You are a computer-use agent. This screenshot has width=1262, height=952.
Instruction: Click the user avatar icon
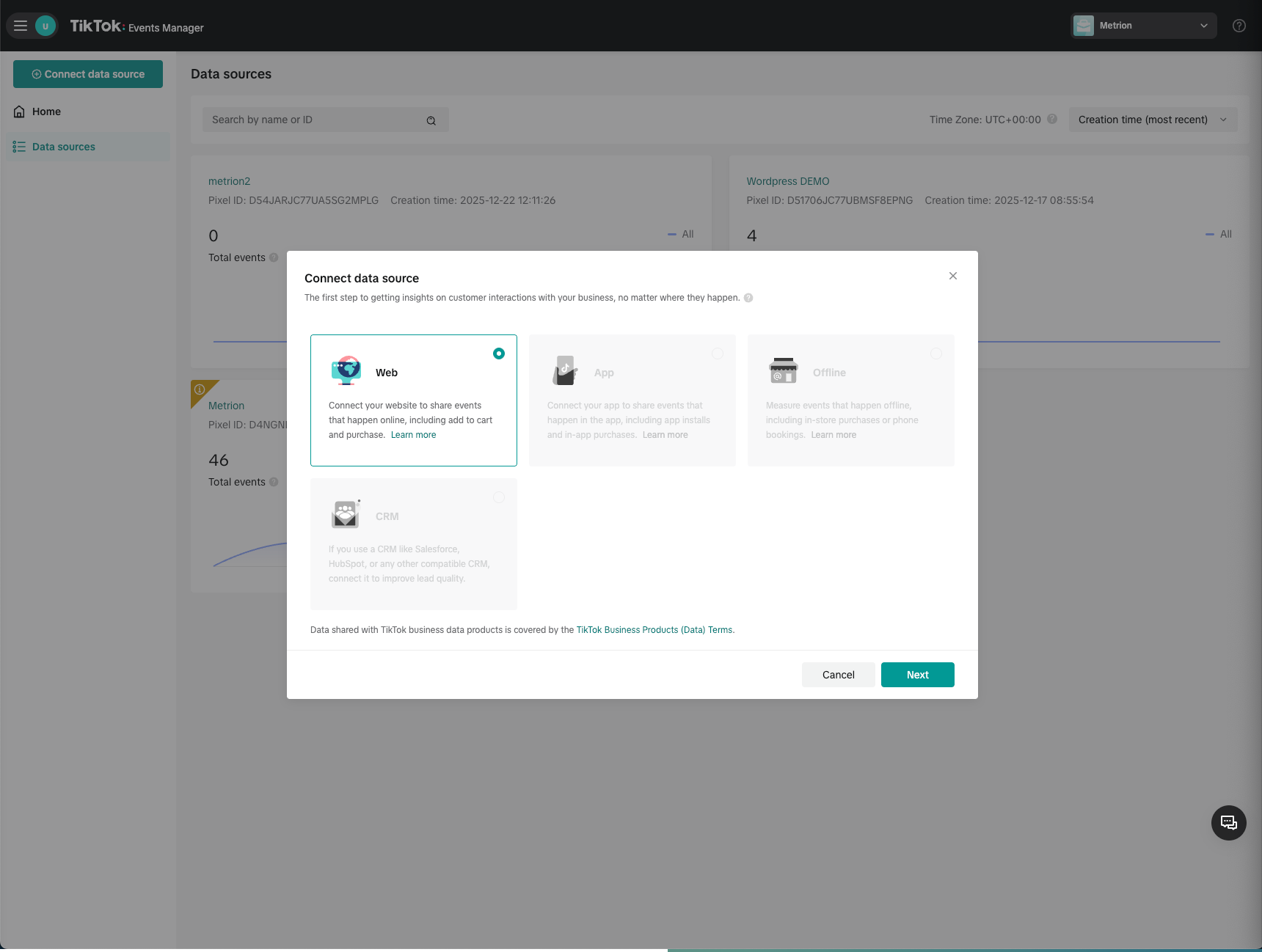click(x=45, y=26)
